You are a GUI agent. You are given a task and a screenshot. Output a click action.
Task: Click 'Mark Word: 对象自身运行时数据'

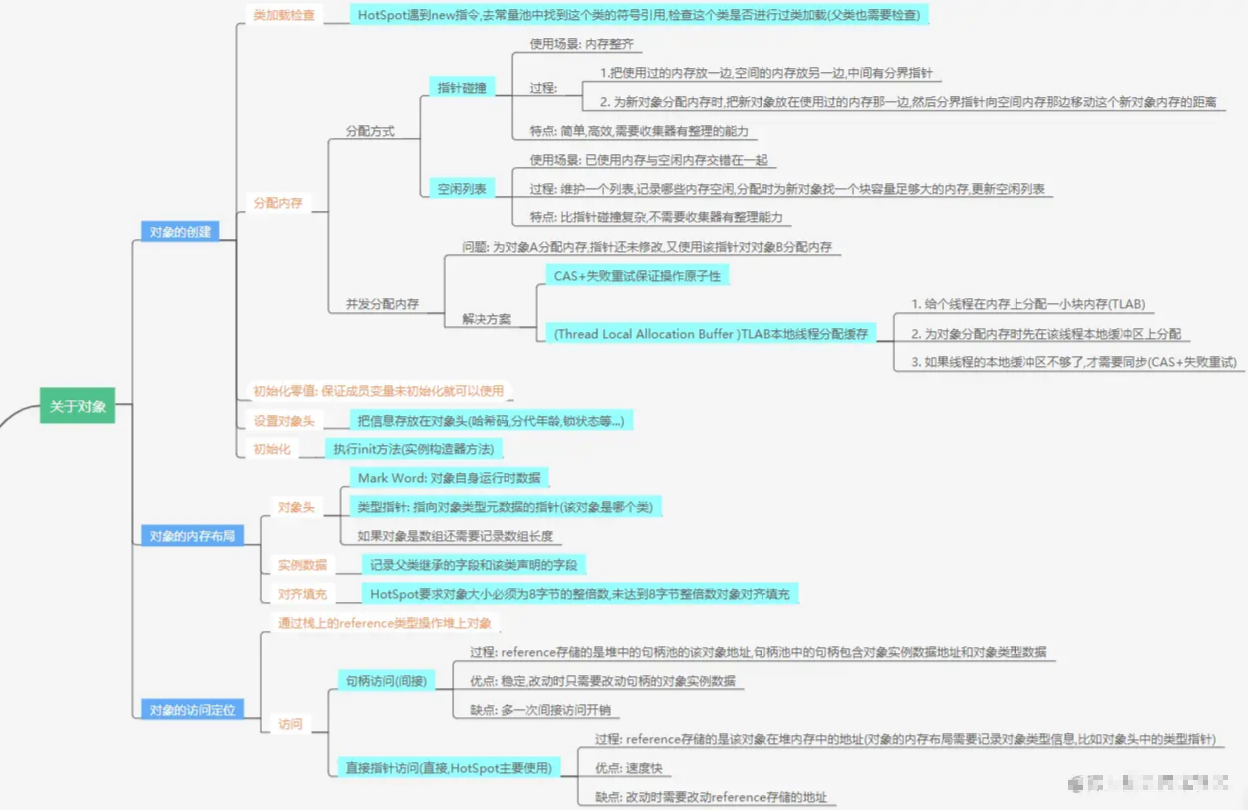coord(449,478)
